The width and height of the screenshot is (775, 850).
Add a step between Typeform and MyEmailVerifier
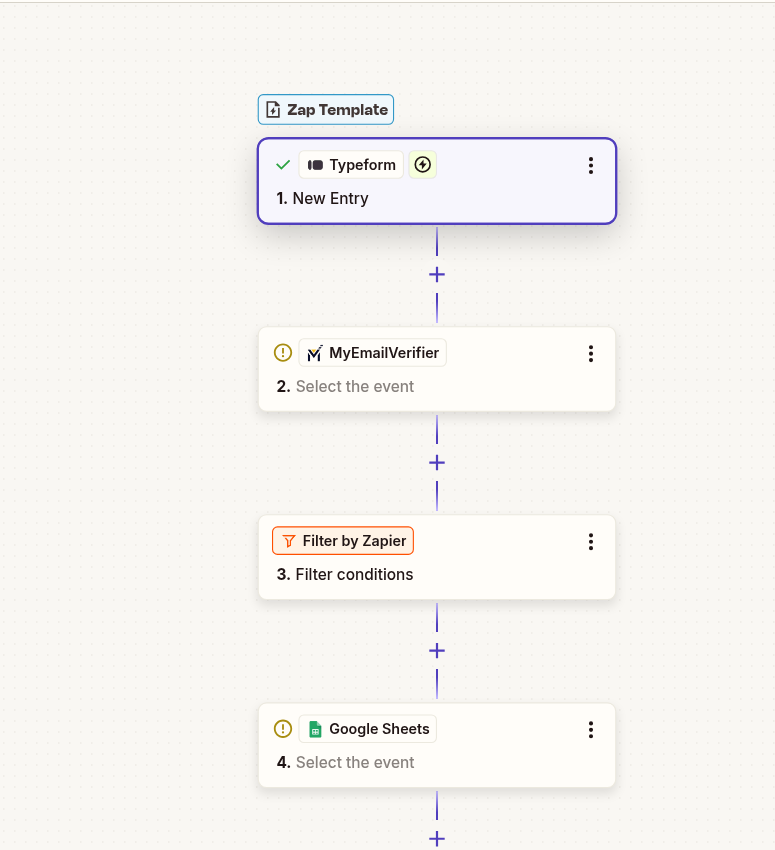(437, 274)
